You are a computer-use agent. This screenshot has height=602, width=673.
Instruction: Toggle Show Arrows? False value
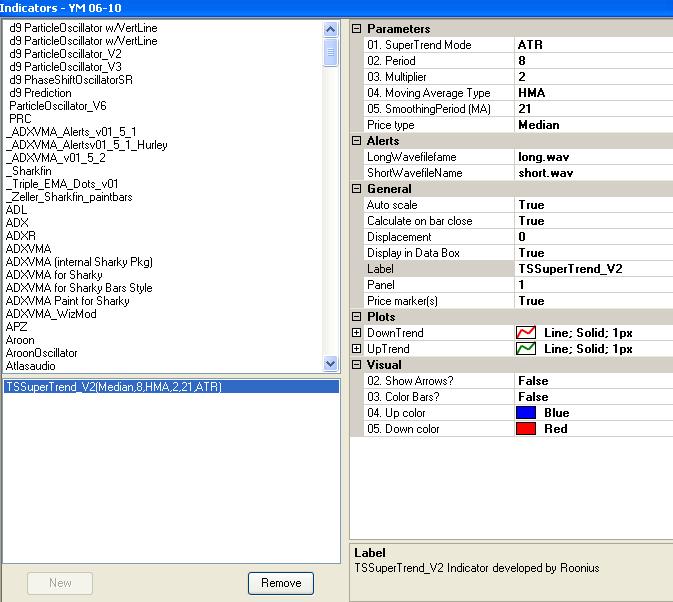594,381
